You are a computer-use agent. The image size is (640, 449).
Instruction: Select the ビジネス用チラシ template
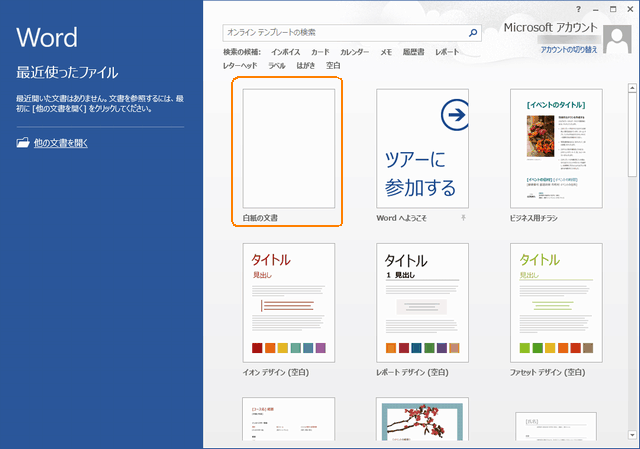(556, 149)
